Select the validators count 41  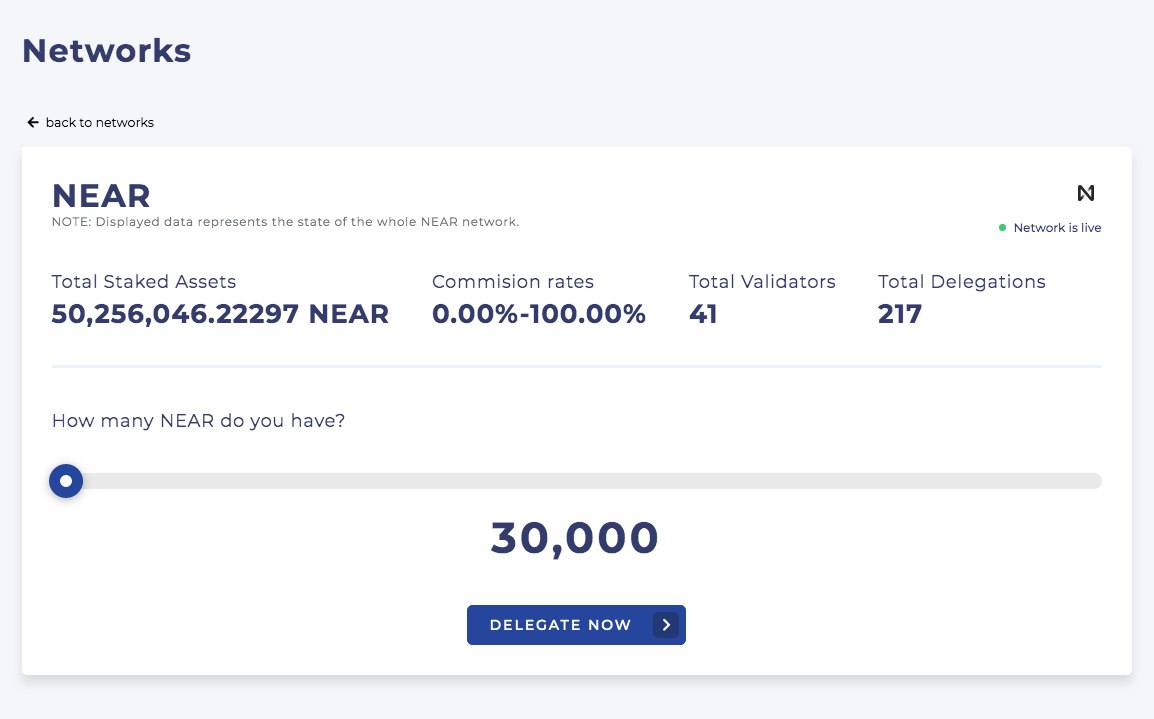[x=703, y=314]
